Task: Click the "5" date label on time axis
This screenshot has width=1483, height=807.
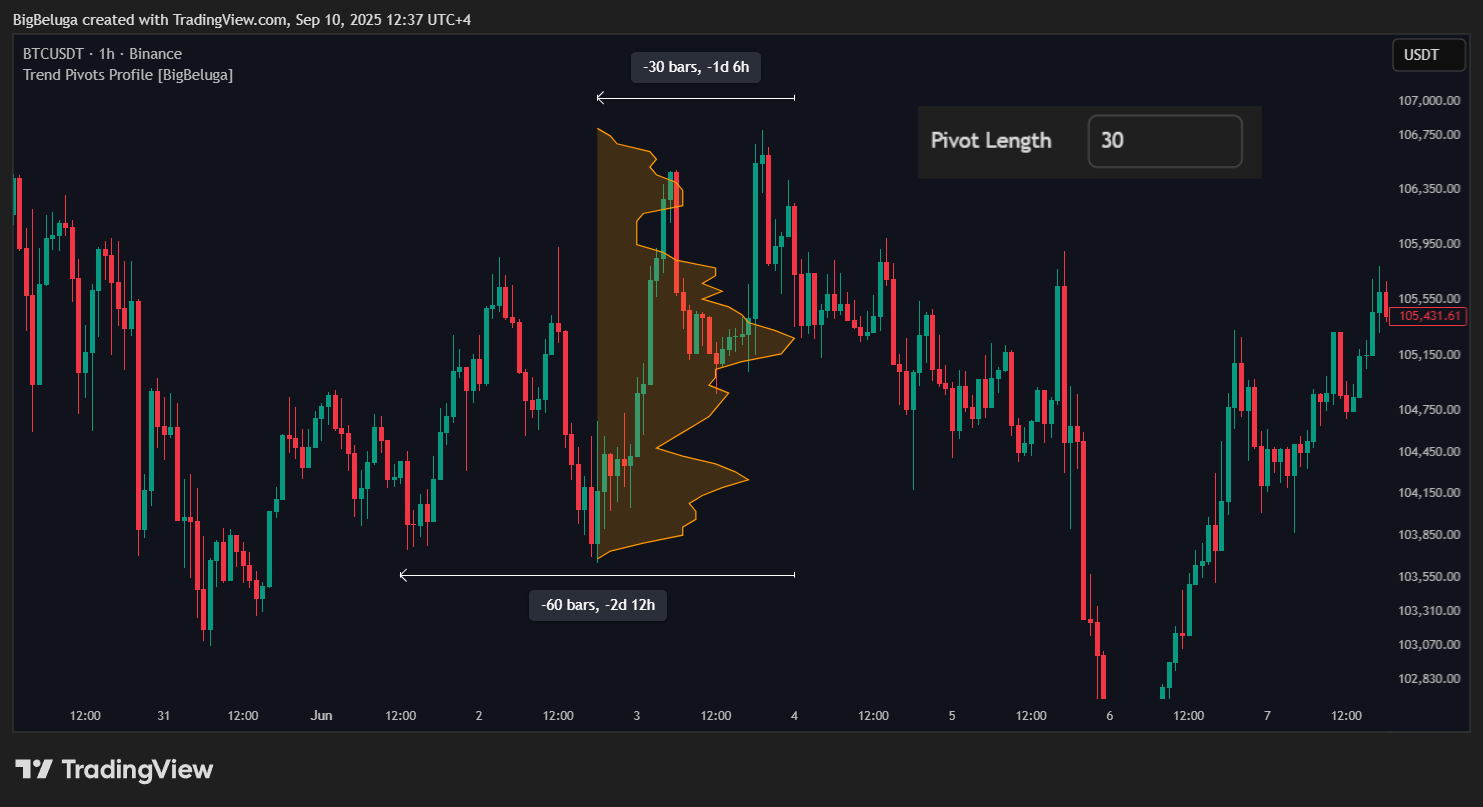Action: (x=952, y=716)
